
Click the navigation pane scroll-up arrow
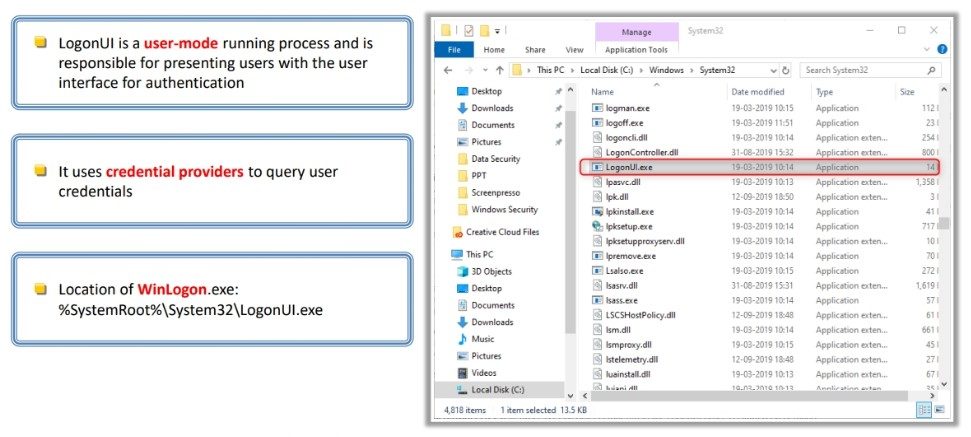tap(570, 92)
